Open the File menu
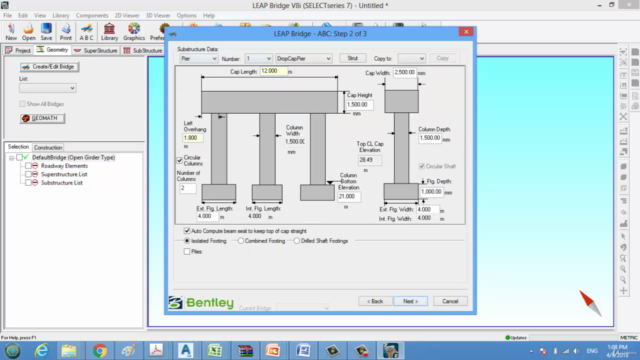640x360 pixels. pos(7,16)
